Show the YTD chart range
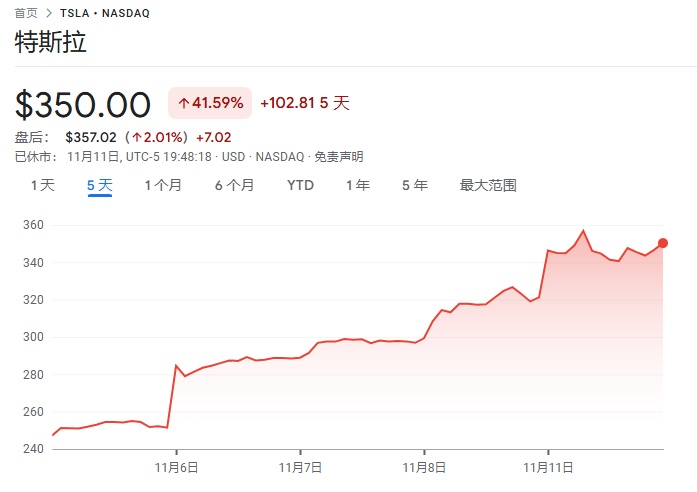This screenshot has height=492, width=697. coord(300,185)
